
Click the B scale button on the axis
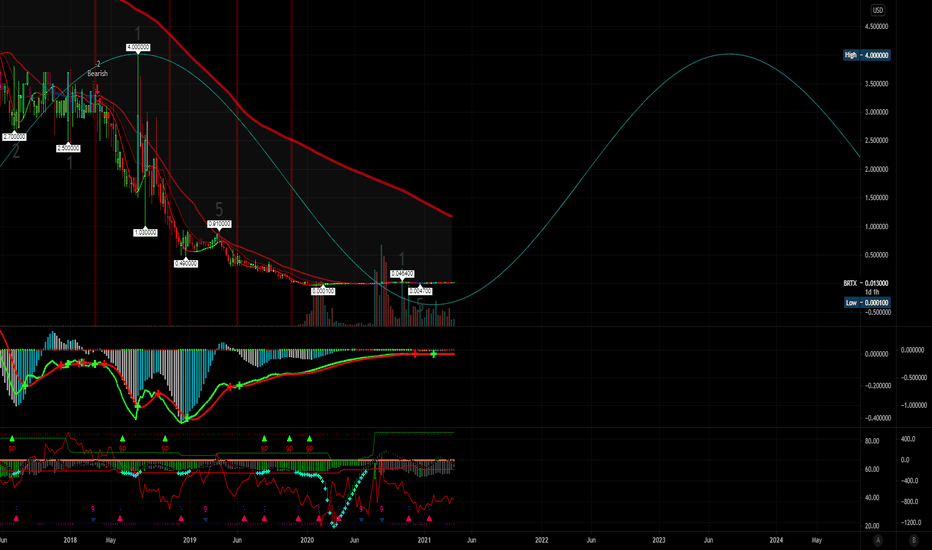[914, 540]
